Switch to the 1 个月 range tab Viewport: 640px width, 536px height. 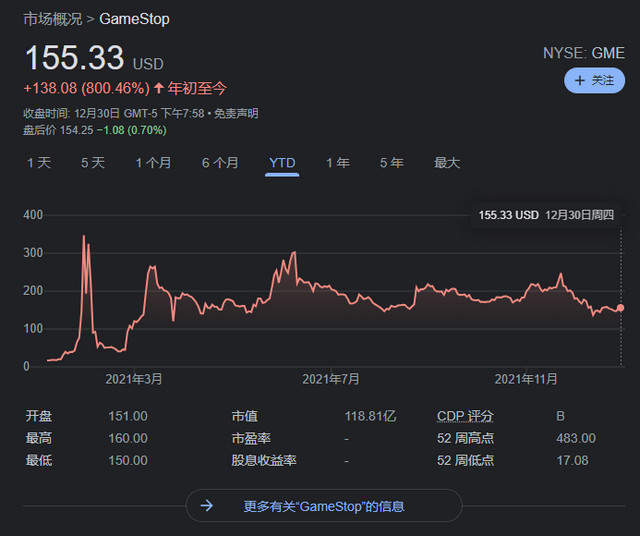[153, 163]
